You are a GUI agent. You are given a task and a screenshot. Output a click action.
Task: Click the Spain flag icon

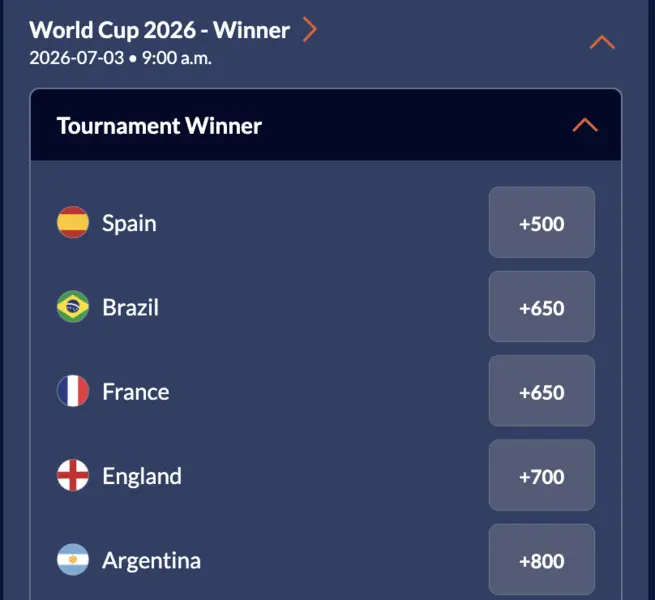[73, 222]
